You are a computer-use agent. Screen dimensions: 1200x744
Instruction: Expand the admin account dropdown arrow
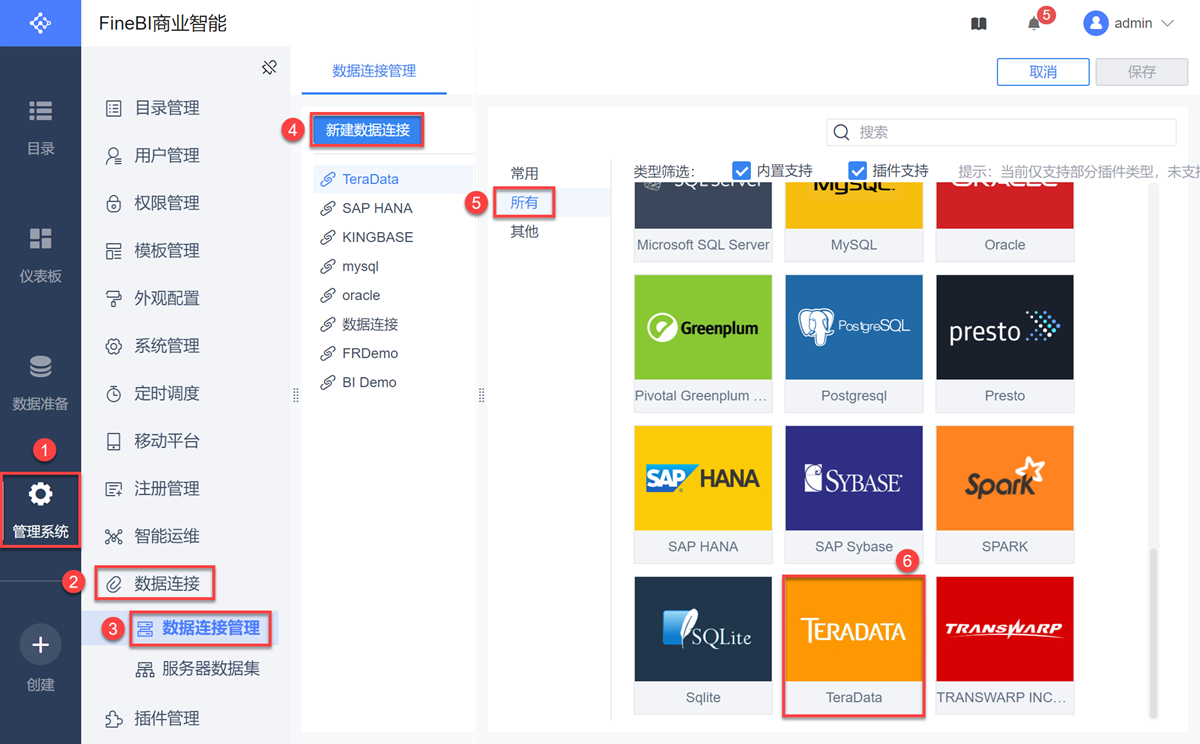pos(1167,23)
